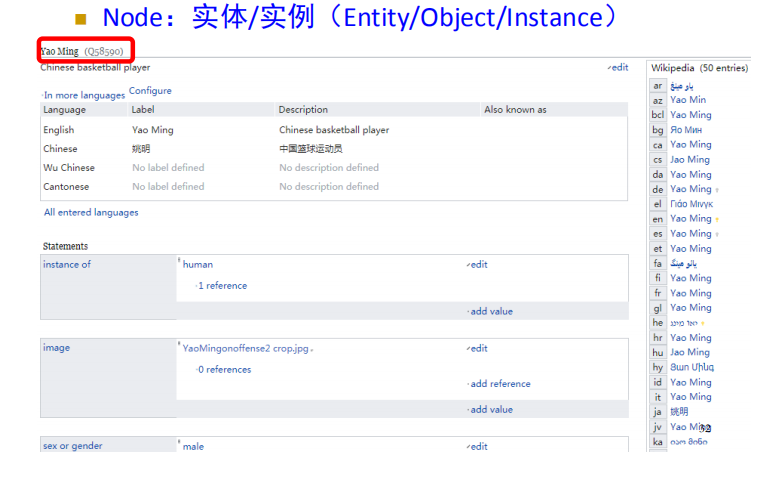Open the male value link
Viewport: 765px width, 479px height.
193,446
